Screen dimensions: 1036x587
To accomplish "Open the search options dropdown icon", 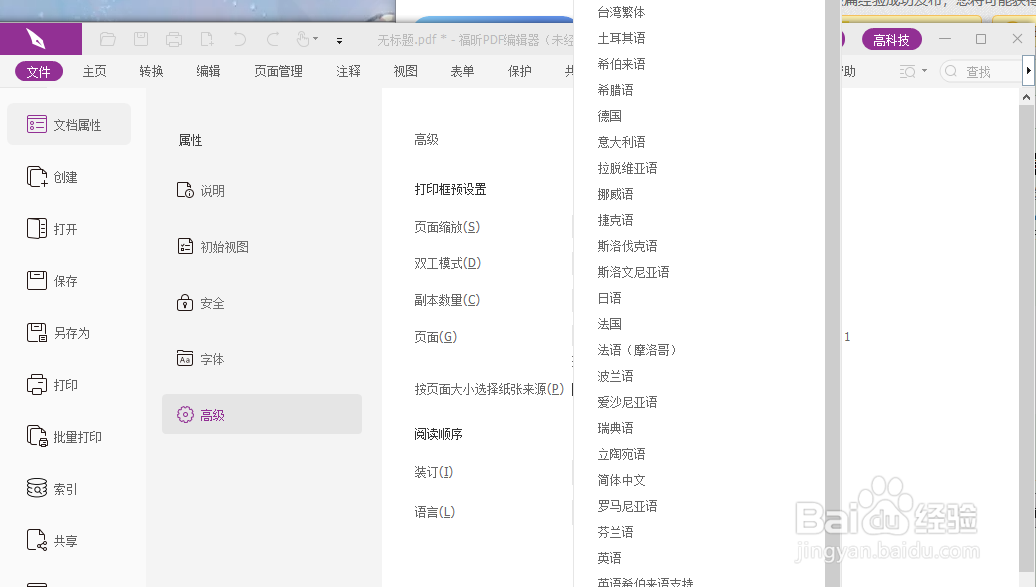I will tap(912, 71).
